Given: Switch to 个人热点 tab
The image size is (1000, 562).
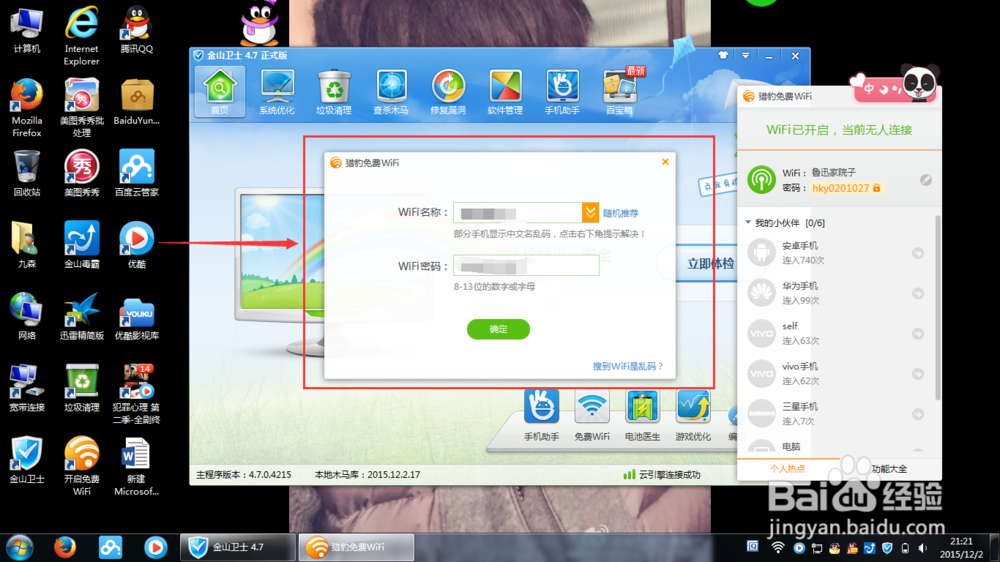Looking at the screenshot, I should 788,469.
